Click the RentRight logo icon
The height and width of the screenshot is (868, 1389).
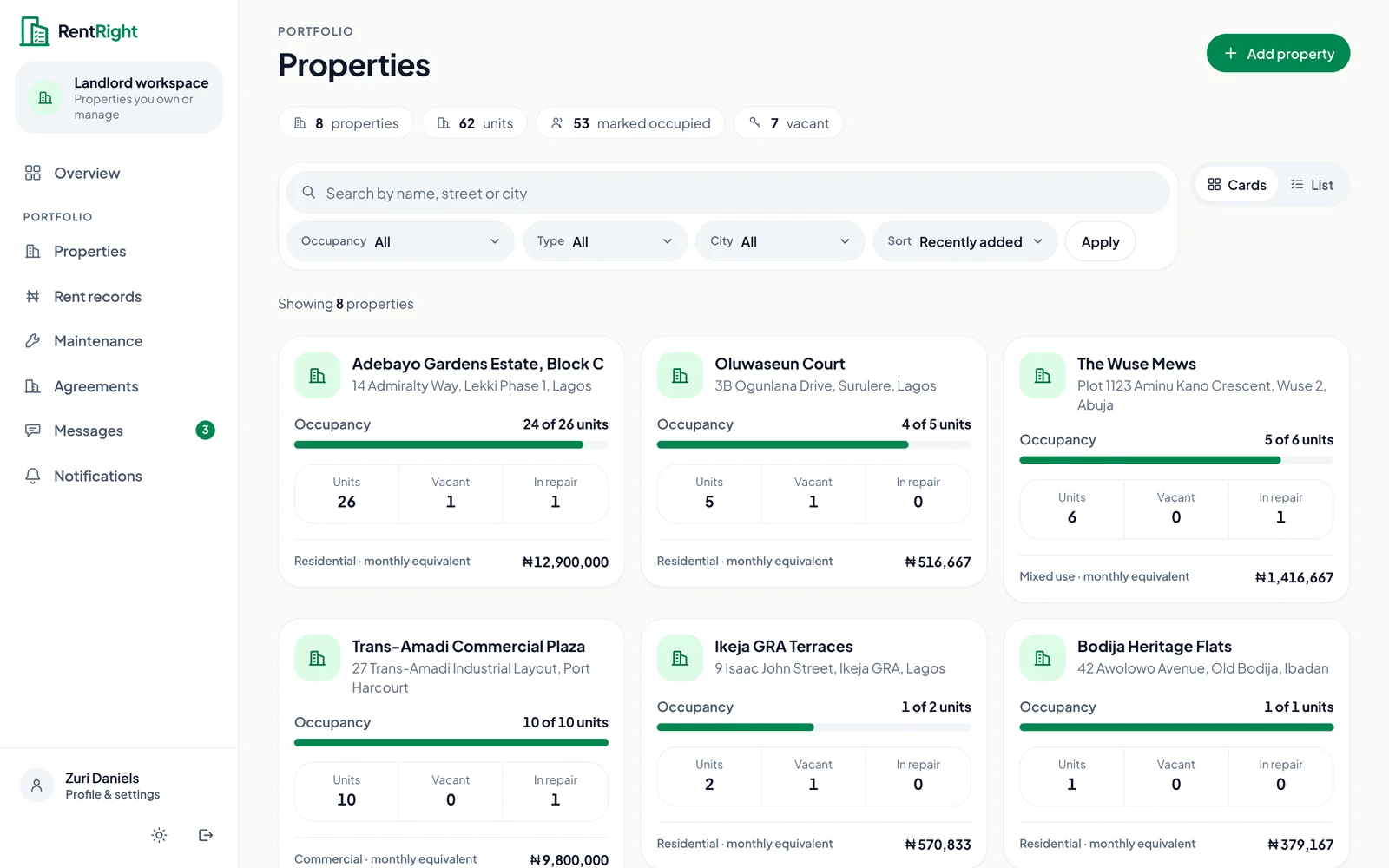tap(35, 31)
